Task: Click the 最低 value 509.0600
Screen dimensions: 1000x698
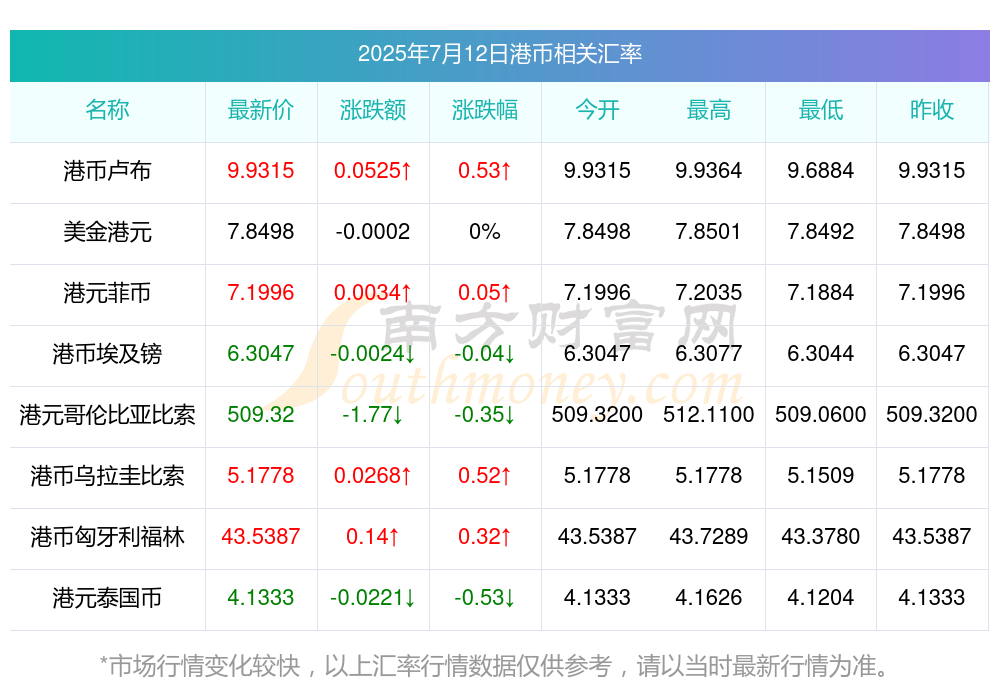Action: coord(821,414)
